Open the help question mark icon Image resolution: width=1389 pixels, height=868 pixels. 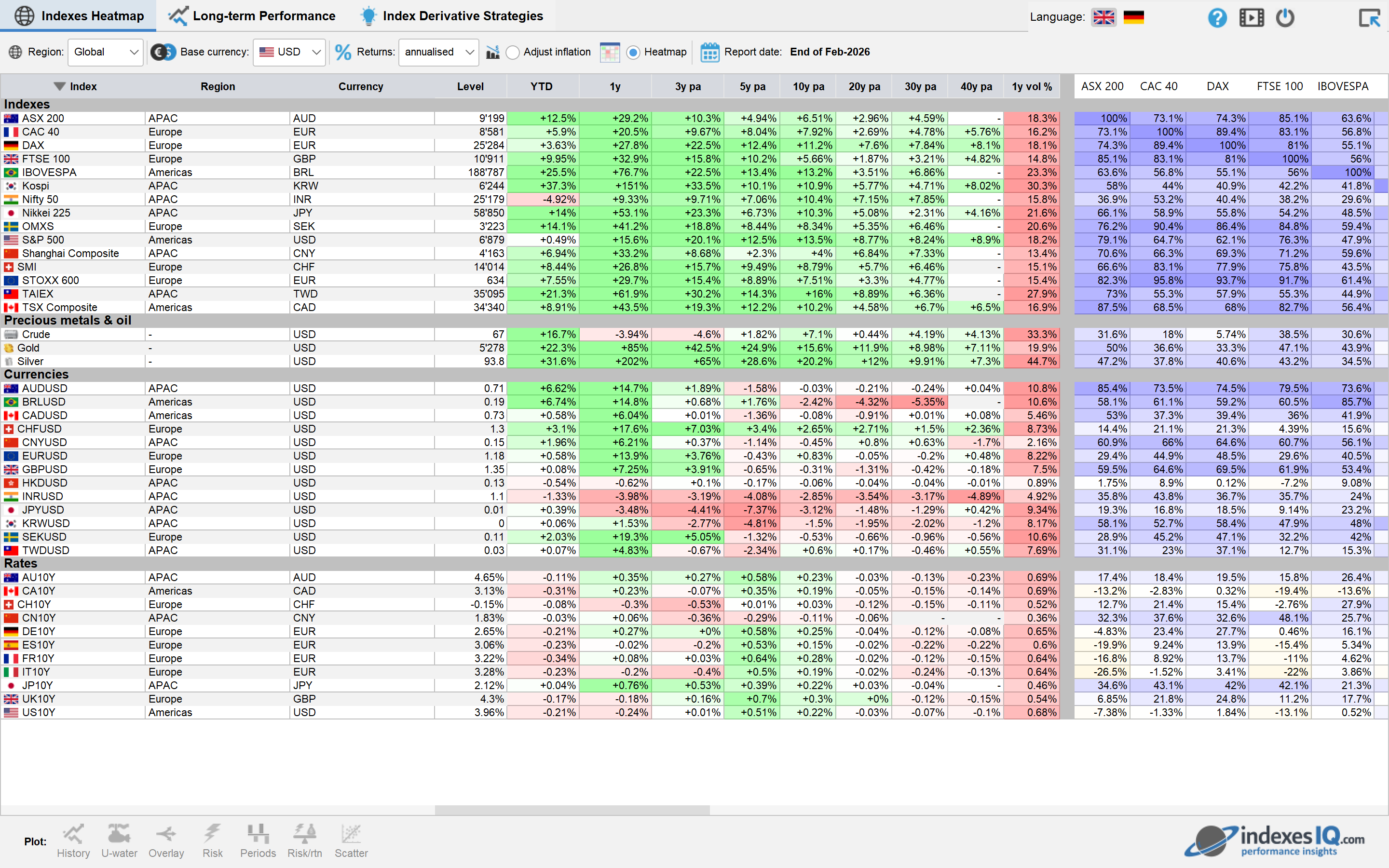[x=1217, y=17]
